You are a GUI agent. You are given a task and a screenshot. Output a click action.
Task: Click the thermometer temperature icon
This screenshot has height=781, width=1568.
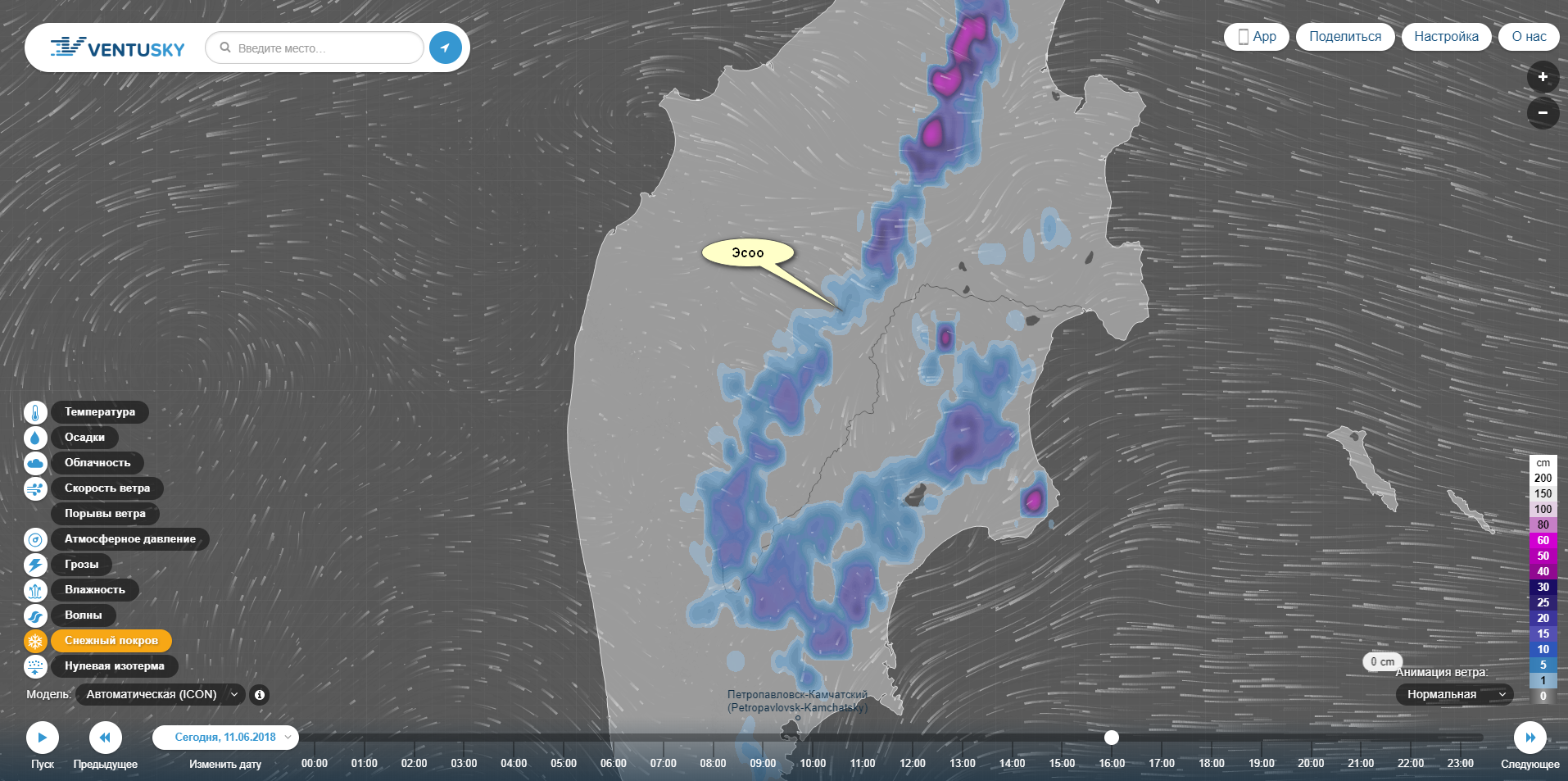[x=35, y=412]
